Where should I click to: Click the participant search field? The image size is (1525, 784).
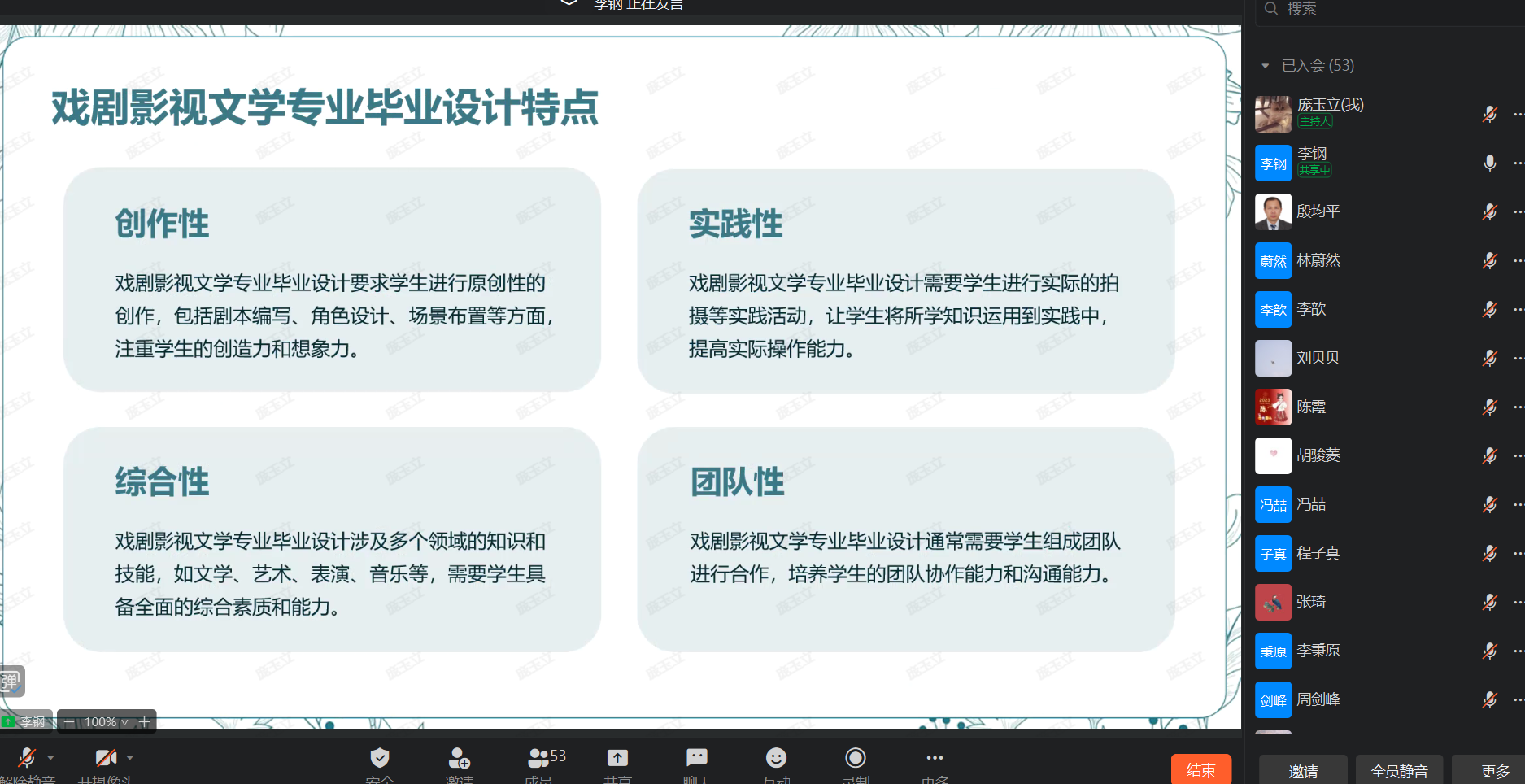click(x=1391, y=10)
